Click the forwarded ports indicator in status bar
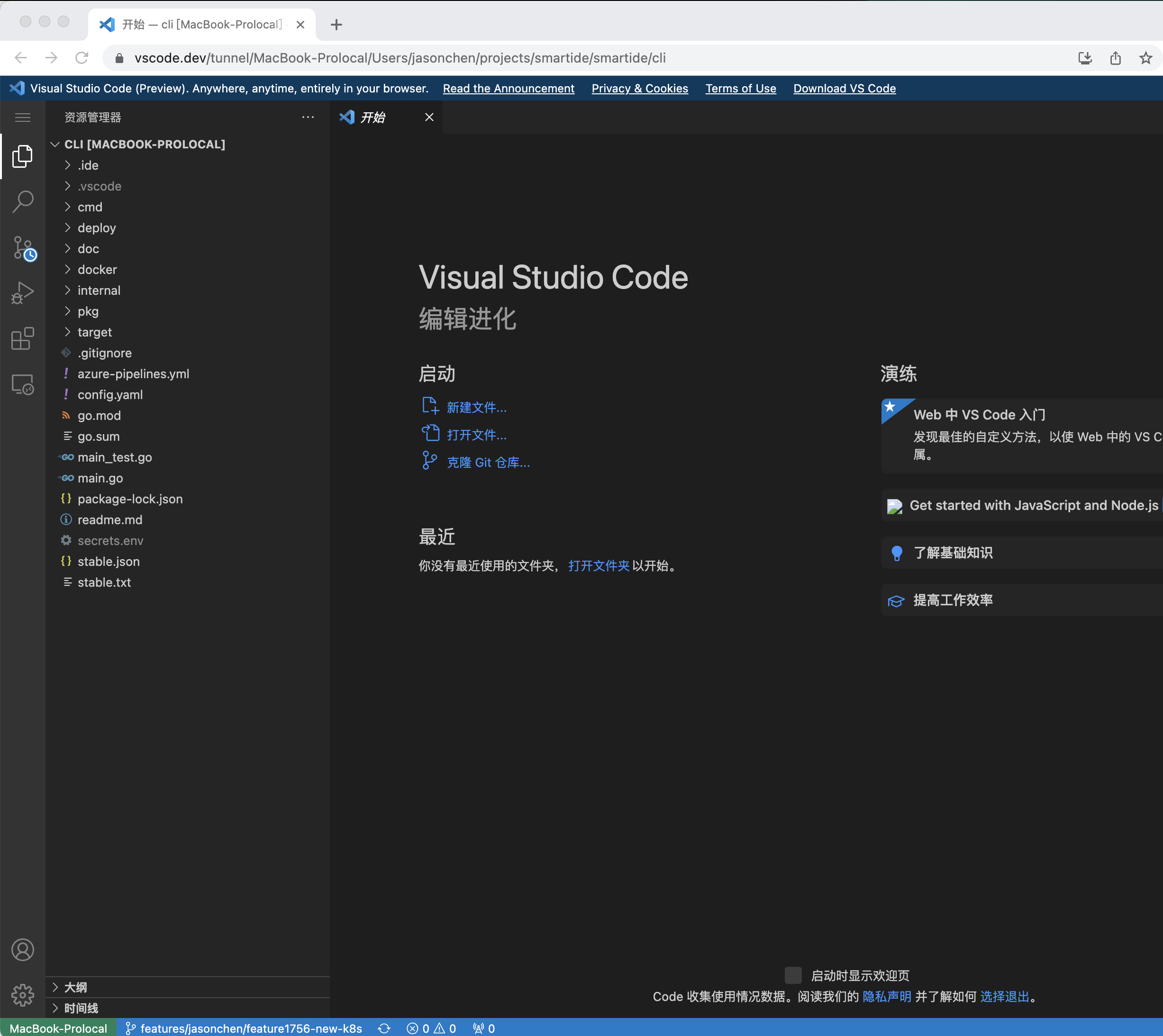The width and height of the screenshot is (1163, 1036). tap(484, 1028)
